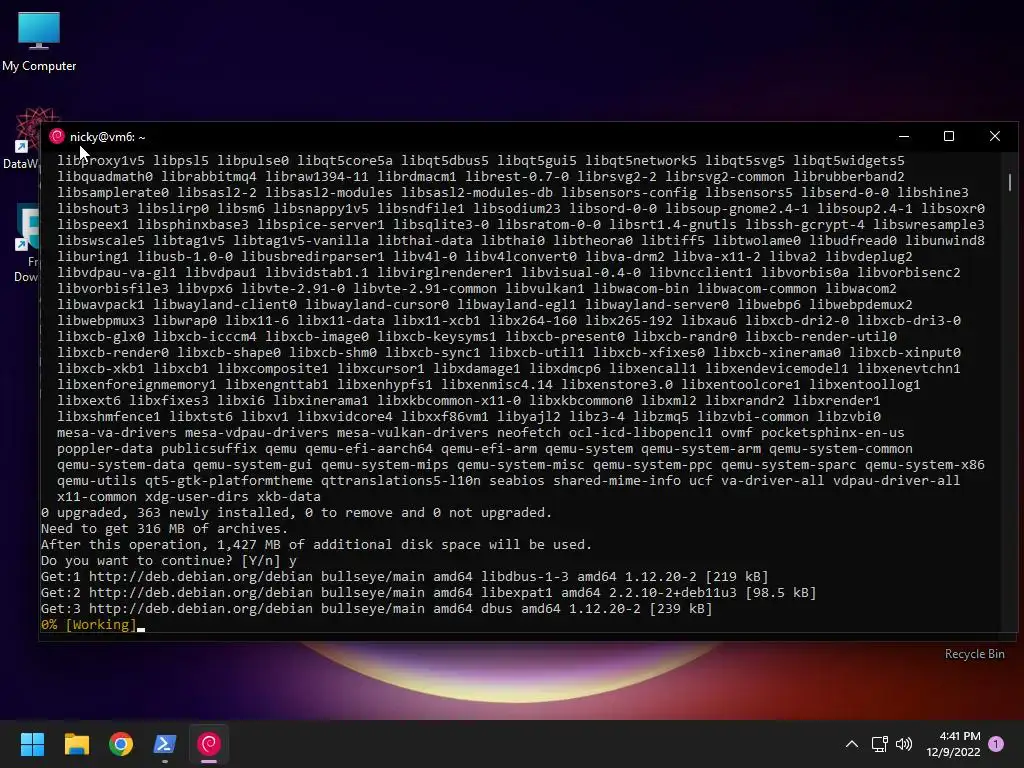This screenshot has height=768, width=1024.
Task: Click the 'poppler-data' package name
Action: point(104,449)
